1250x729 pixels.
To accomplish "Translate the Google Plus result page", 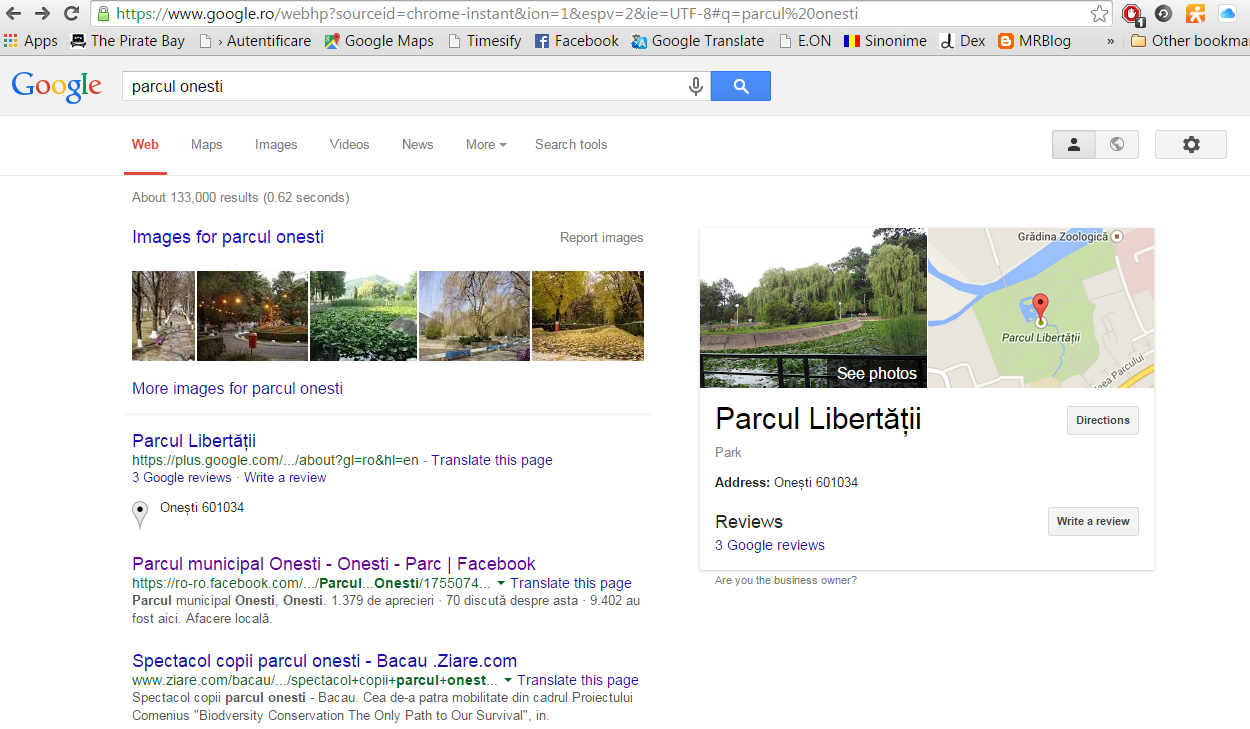I will tap(492, 461).
